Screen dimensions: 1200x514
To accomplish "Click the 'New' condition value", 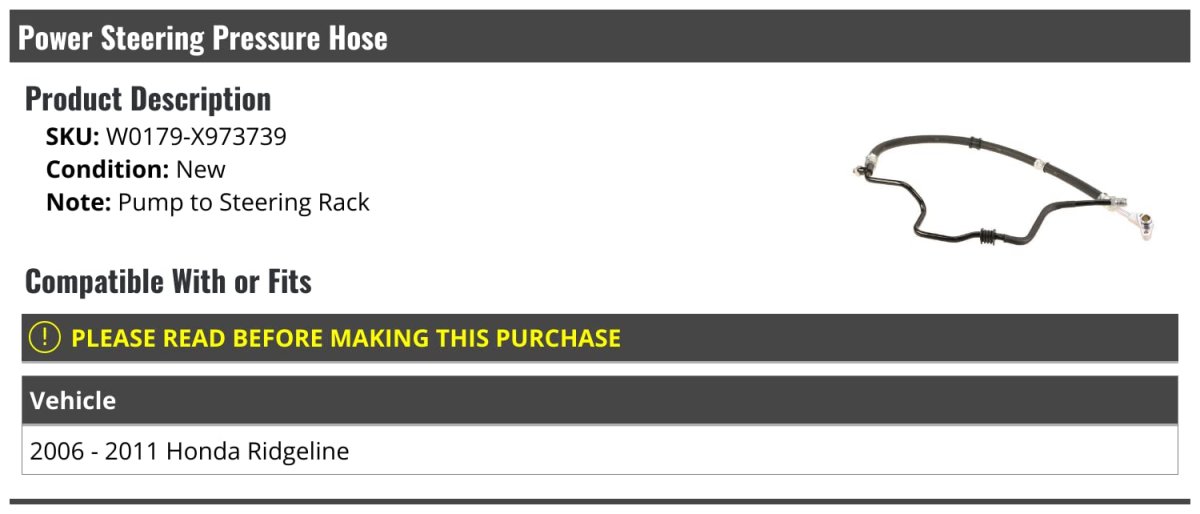I will coord(201,170).
